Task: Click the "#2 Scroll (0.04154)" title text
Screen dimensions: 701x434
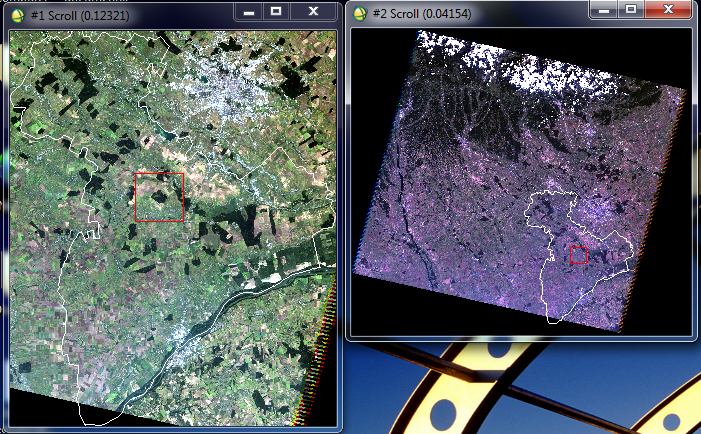Action: click(x=422, y=14)
